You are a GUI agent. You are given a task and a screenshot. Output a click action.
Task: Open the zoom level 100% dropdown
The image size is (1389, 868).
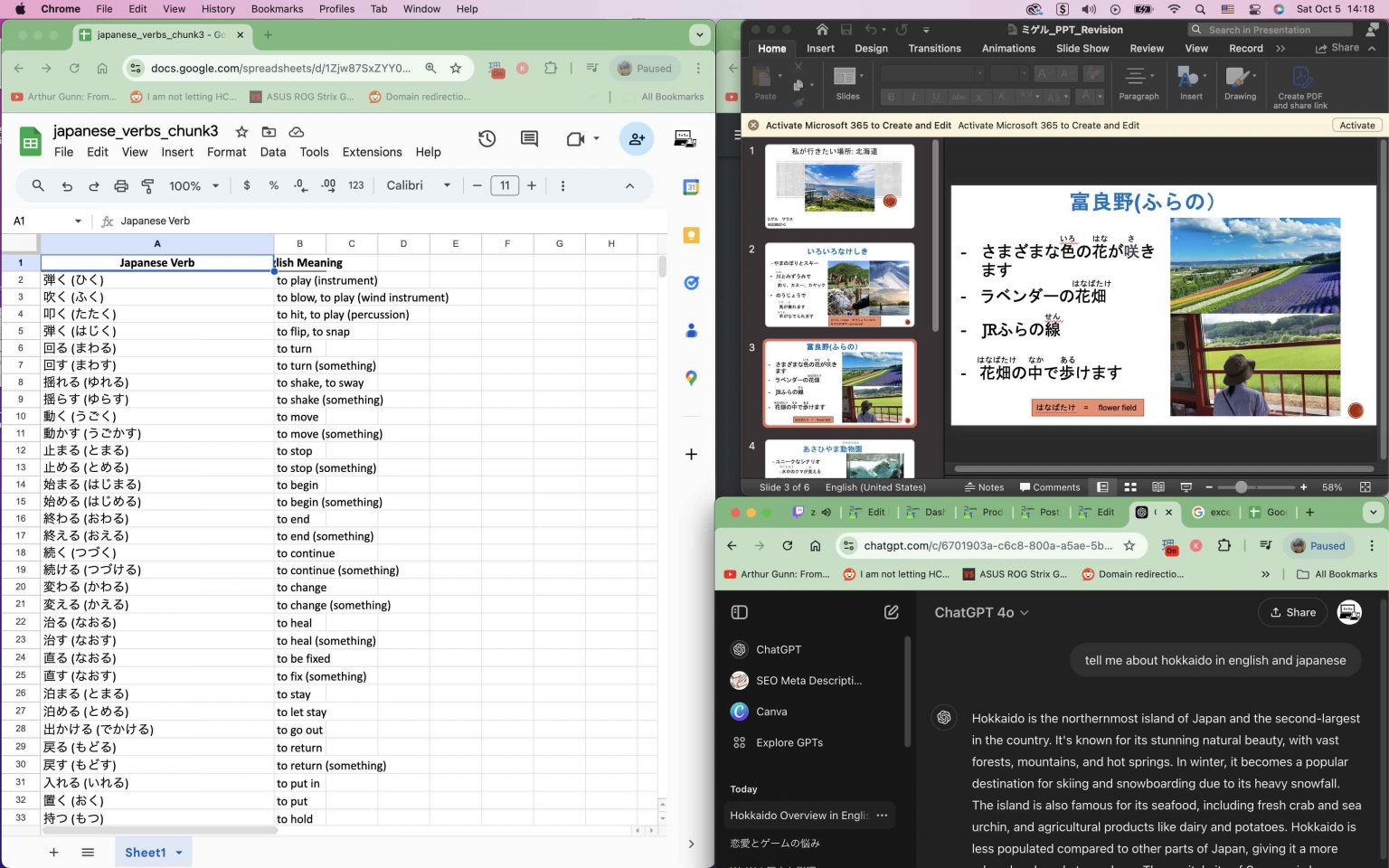coord(191,185)
